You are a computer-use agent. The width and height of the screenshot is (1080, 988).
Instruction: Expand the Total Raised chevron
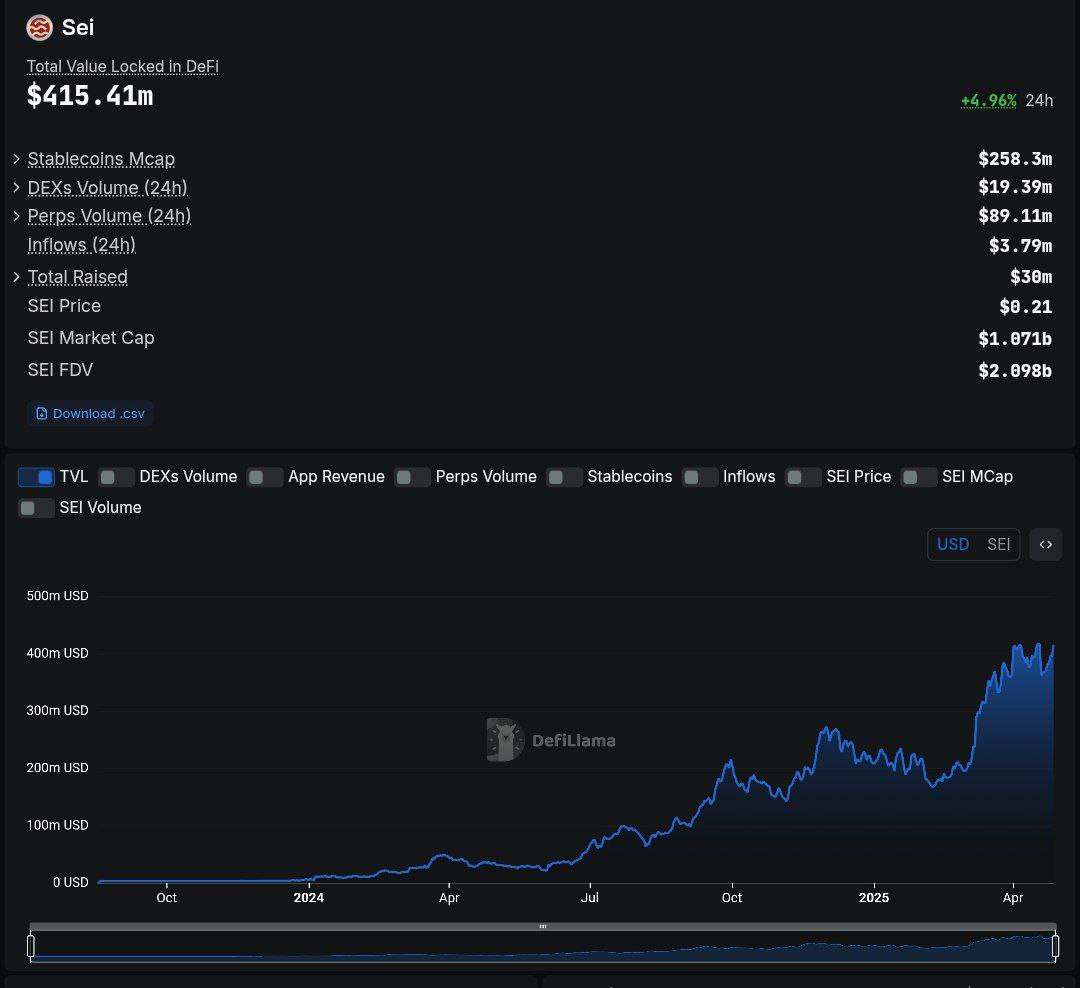click(17, 276)
